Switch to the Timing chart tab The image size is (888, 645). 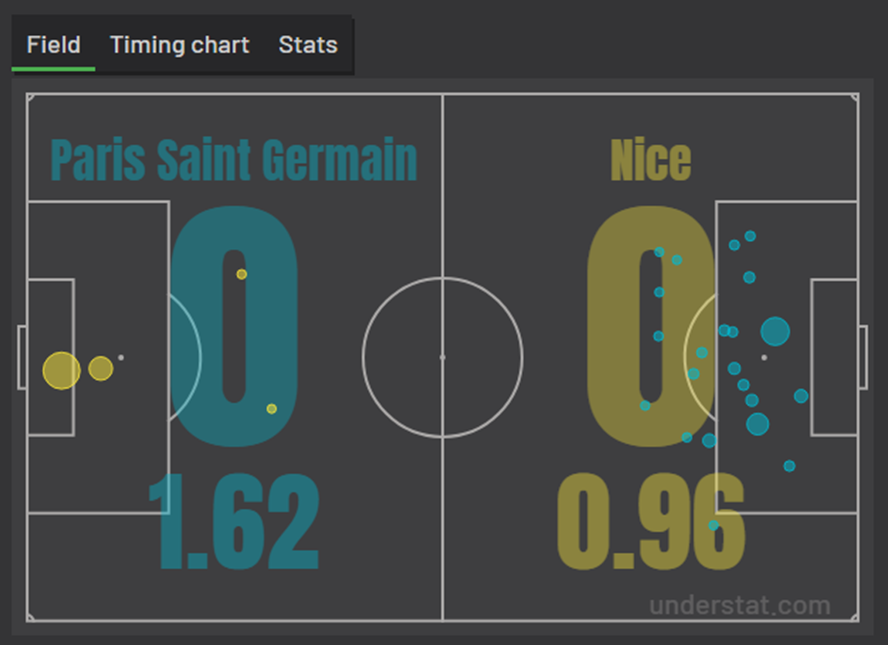click(180, 45)
